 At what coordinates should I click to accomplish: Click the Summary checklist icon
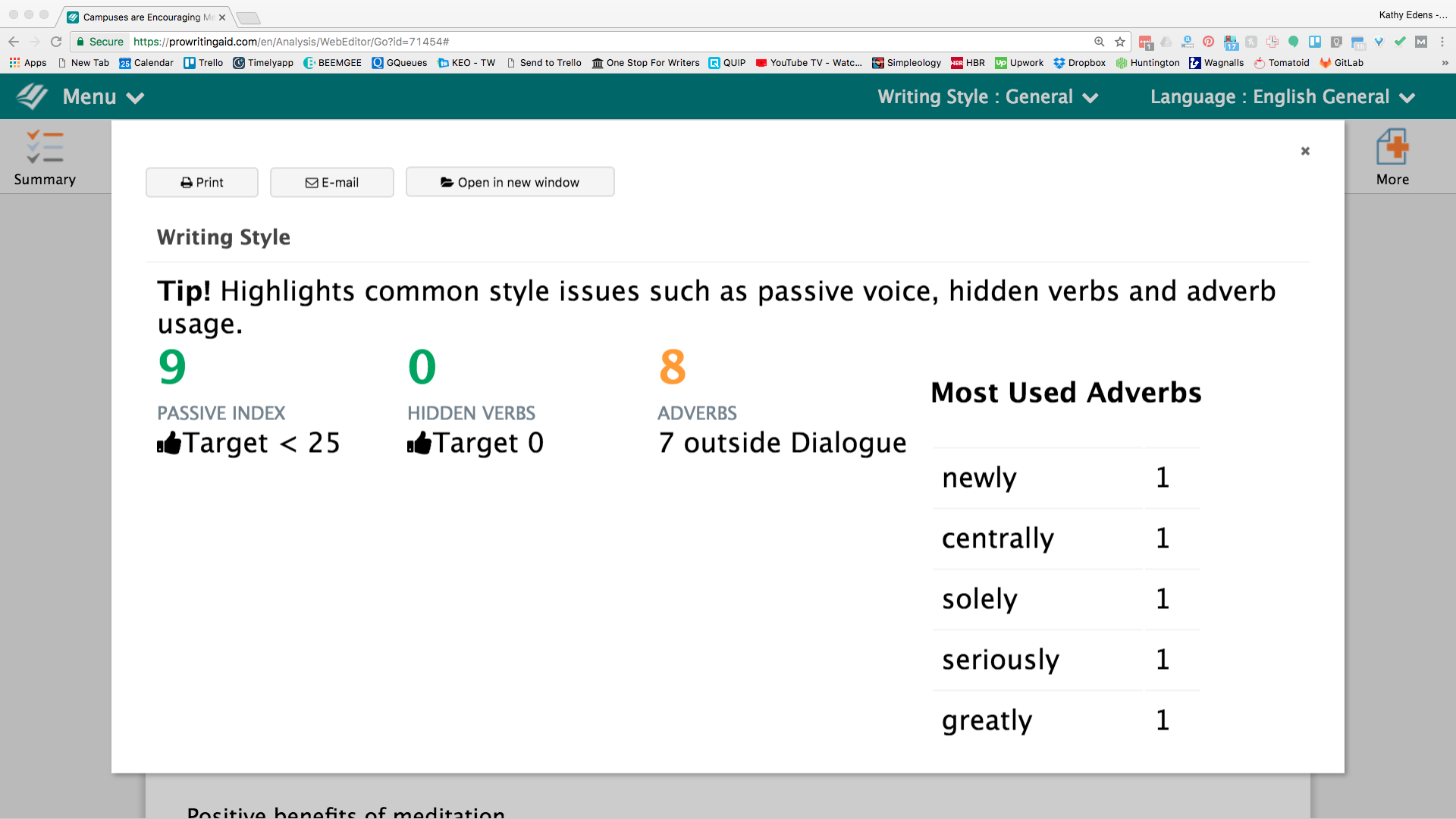(x=44, y=147)
